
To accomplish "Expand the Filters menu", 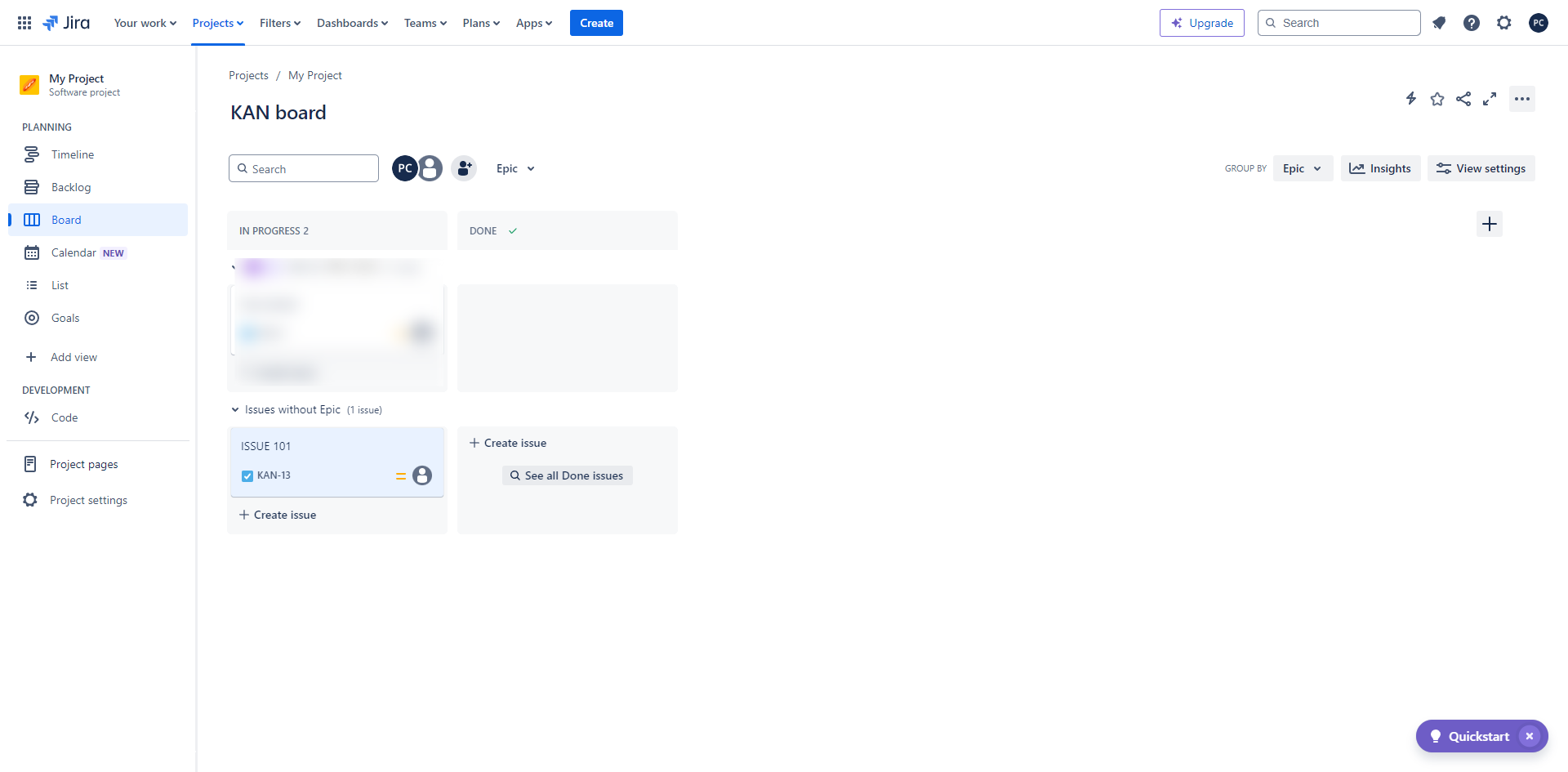I will tap(280, 23).
